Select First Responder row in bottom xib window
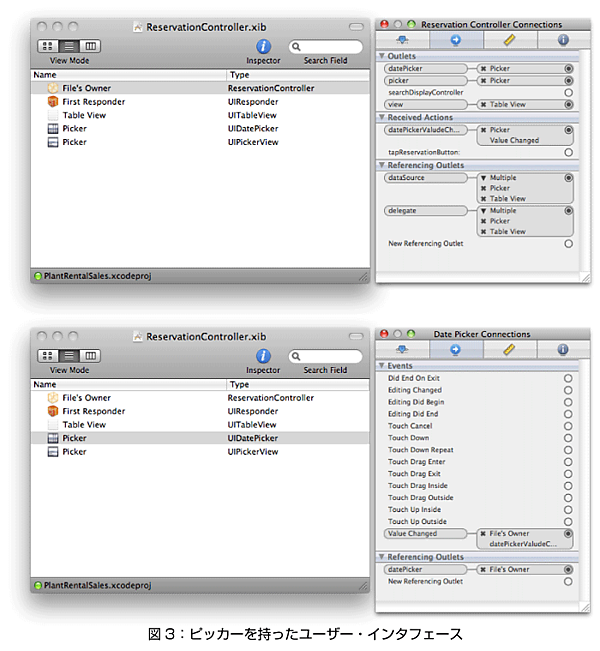Viewport: 600px width, 651px height. pos(200,411)
